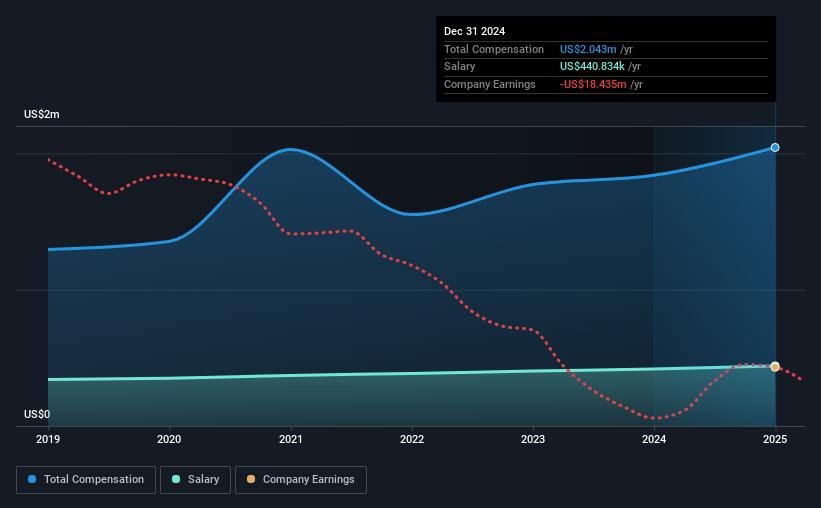Screen dimensions: 821x508
Task: Click the 2021 x-axis label
Action: (x=291, y=439)
